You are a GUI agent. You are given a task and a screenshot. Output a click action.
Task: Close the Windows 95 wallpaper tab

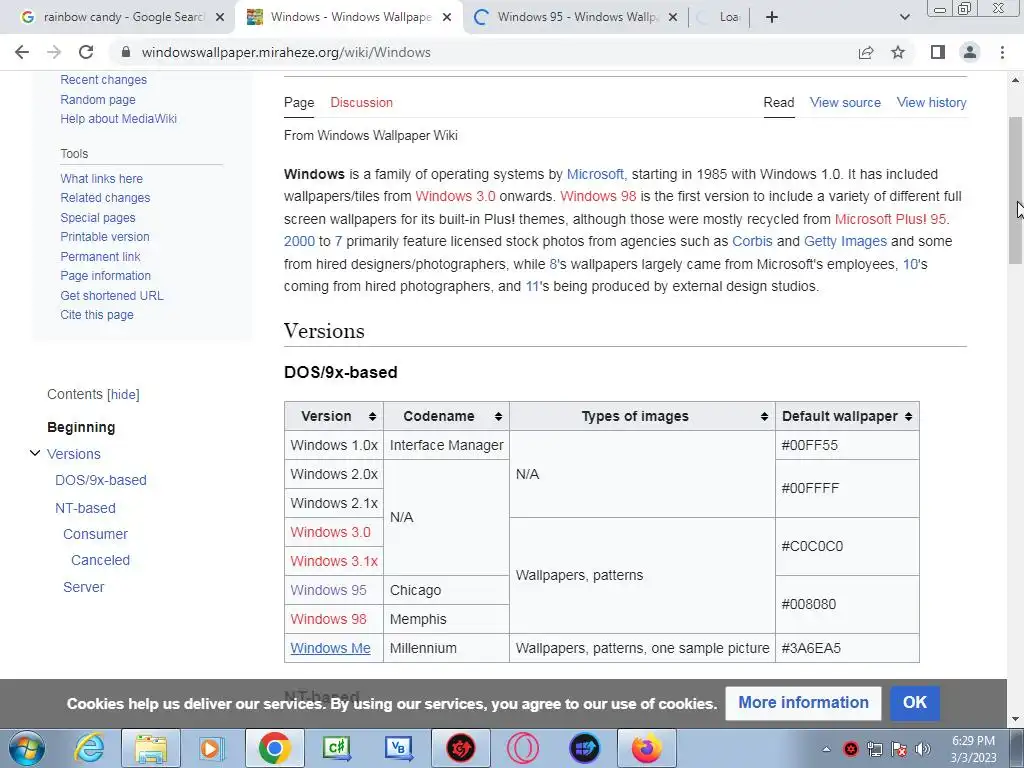(673, 17)
